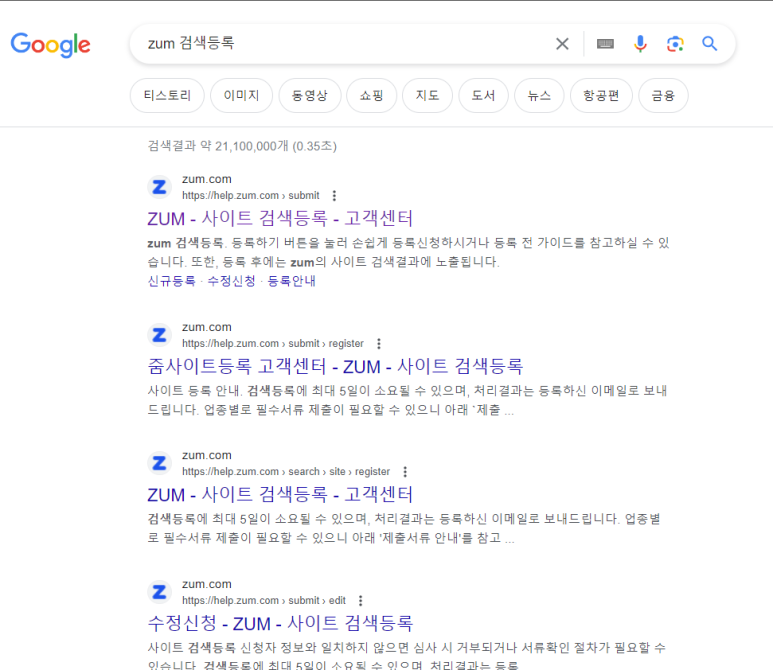Clear the search box with the X icon
The width and height of the screenshot is (773, 670).
(x=562, y=44)
